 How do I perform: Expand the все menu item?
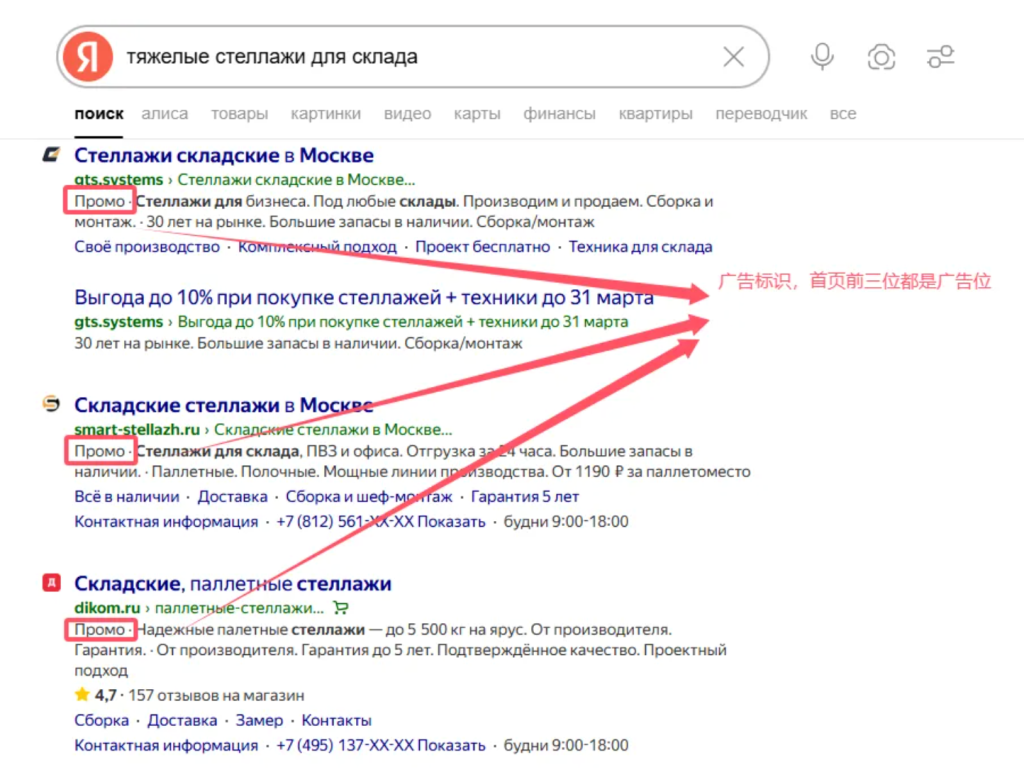[843, 114]
